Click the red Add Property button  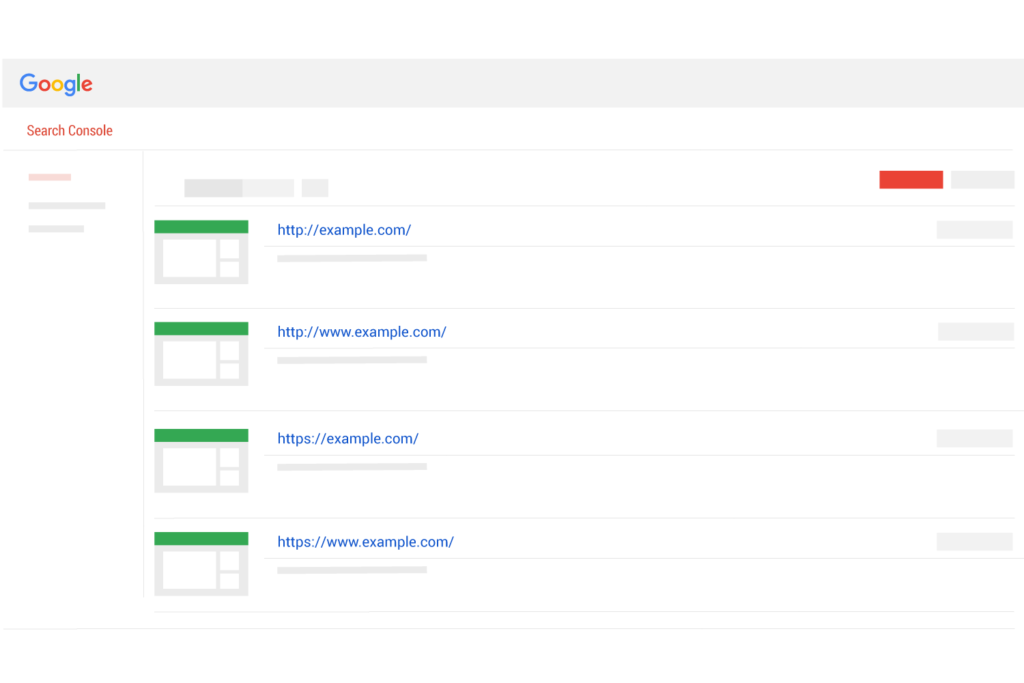[x=910, y=179]
